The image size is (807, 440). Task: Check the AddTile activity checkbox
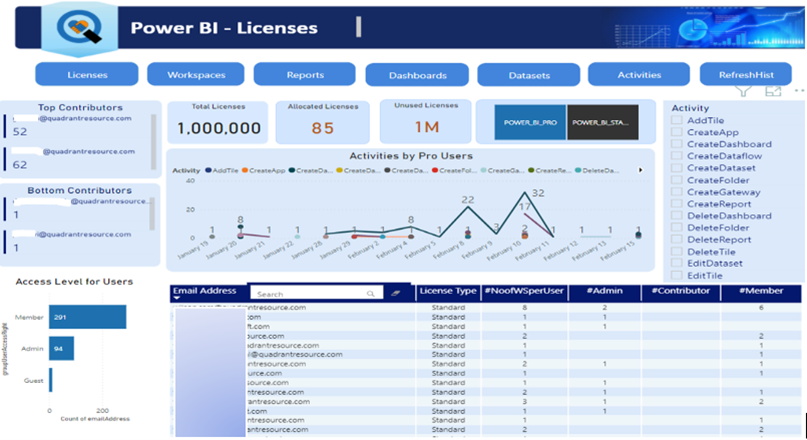point(677,120)
